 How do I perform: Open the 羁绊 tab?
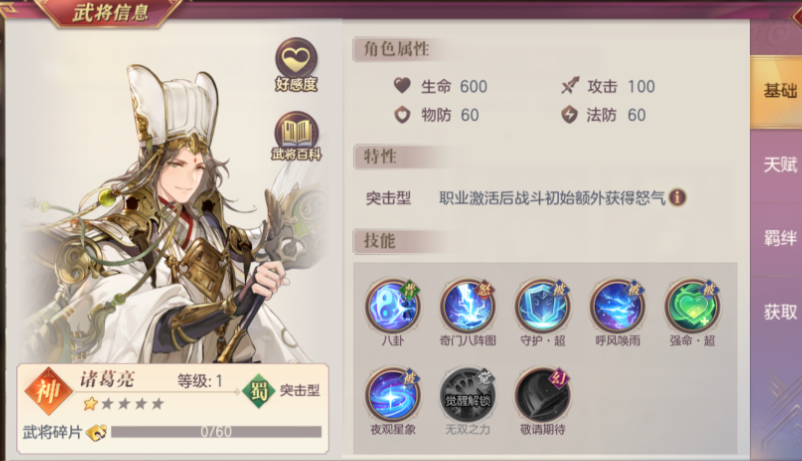point(777,238)
